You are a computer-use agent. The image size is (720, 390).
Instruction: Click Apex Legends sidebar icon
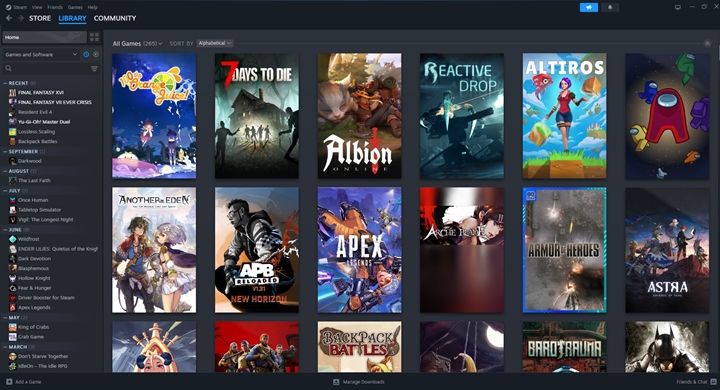pos(12,307)
